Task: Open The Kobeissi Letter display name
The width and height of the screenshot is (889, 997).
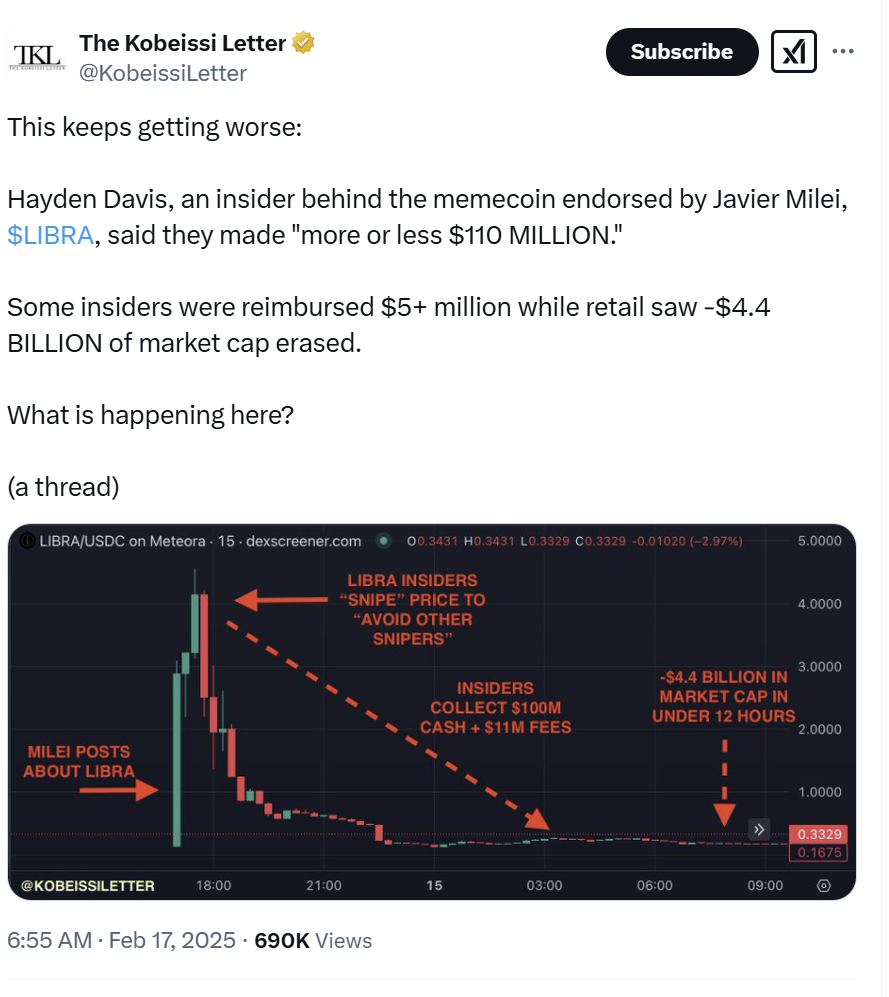Action: [182, 43]
